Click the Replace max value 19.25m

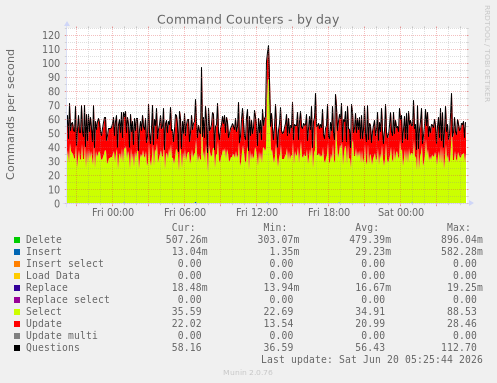(465, 287)
